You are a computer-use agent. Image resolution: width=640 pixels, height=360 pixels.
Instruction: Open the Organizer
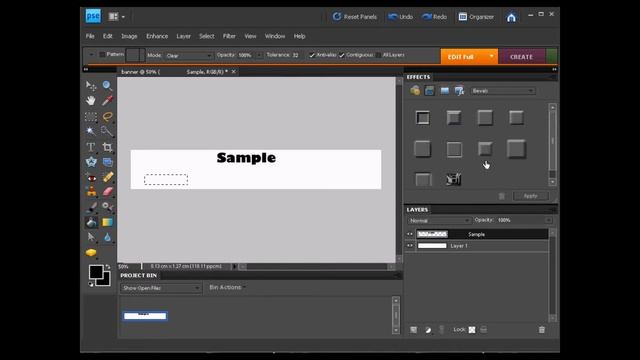[476, 17]
